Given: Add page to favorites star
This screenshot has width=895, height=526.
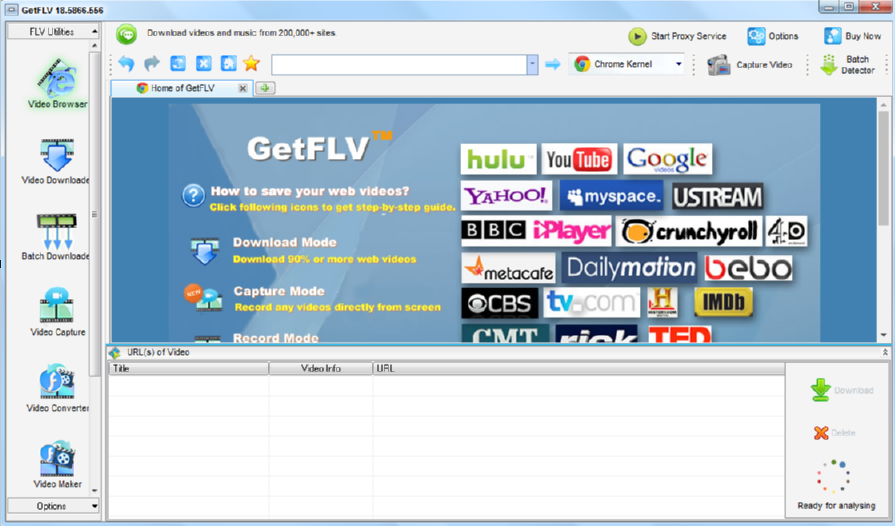Looking at the screenshot, I should pyautogui.click(x=251, y=63).
